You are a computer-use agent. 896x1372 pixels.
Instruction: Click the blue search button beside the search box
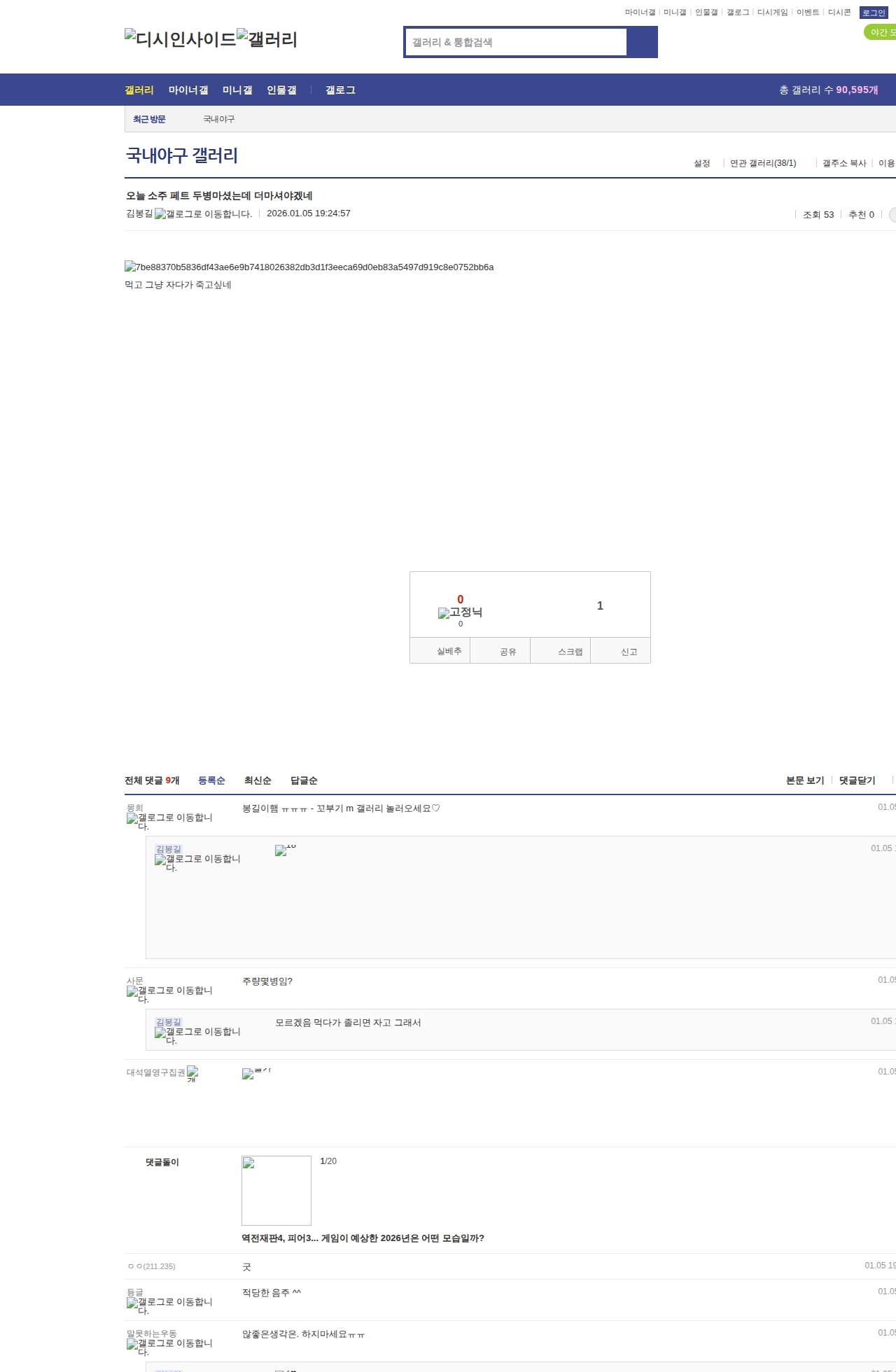tap(642, 42)
